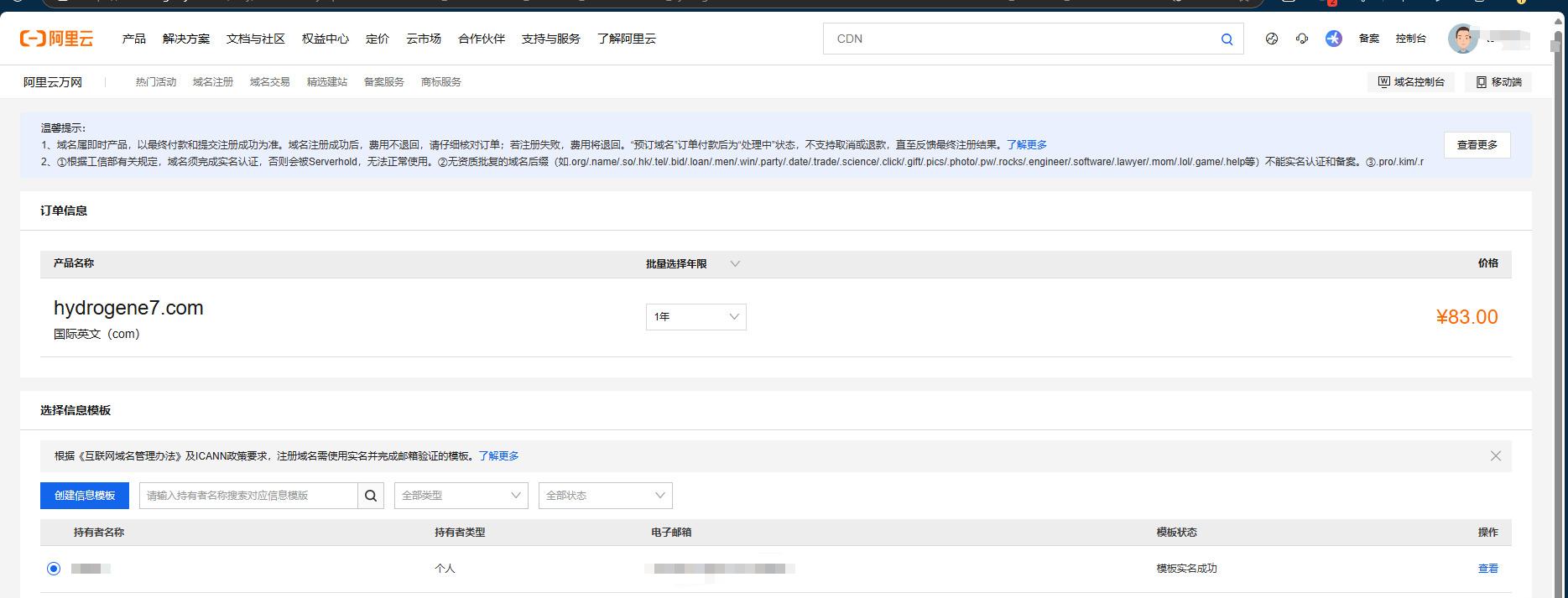
Task: Click the ¥83.00 price
Action: click(x=1466, y=317)
